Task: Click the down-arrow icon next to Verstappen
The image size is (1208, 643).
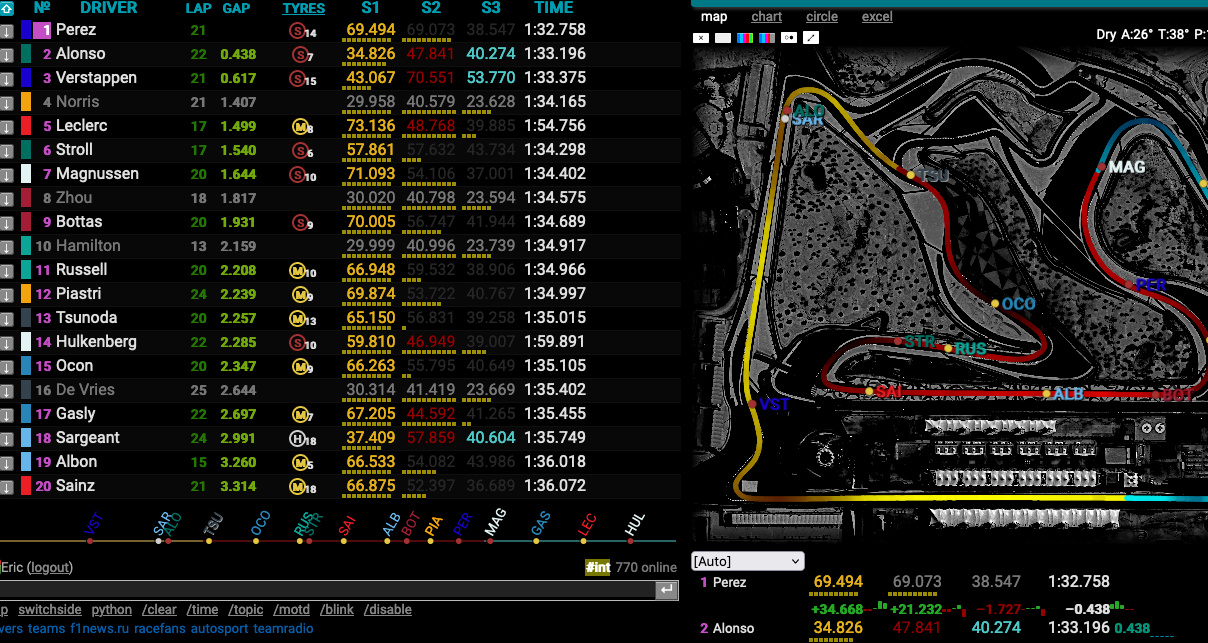Action: tap(6, 79)
